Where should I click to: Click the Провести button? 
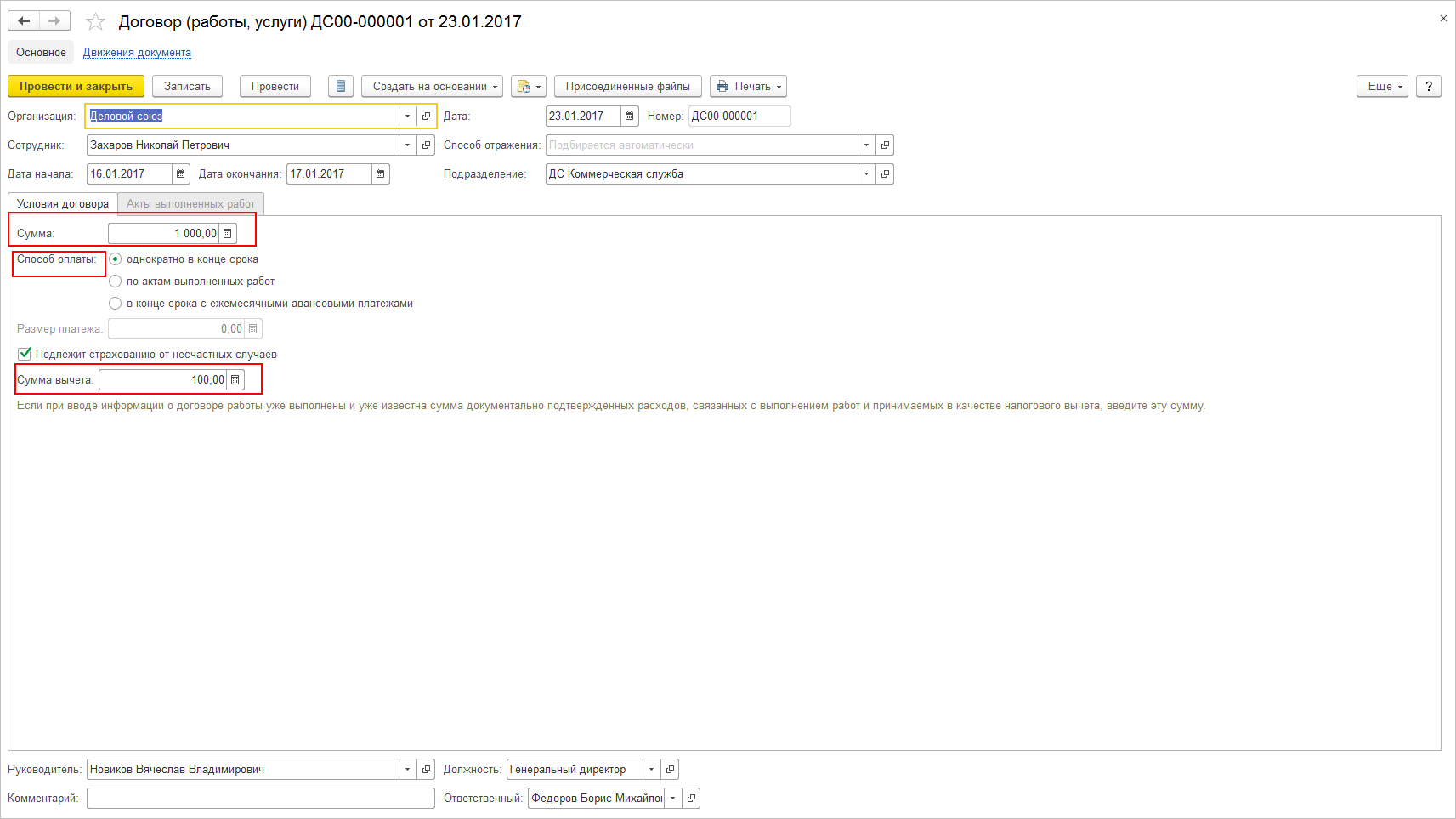pyautogui.click(x=275, y=86)
